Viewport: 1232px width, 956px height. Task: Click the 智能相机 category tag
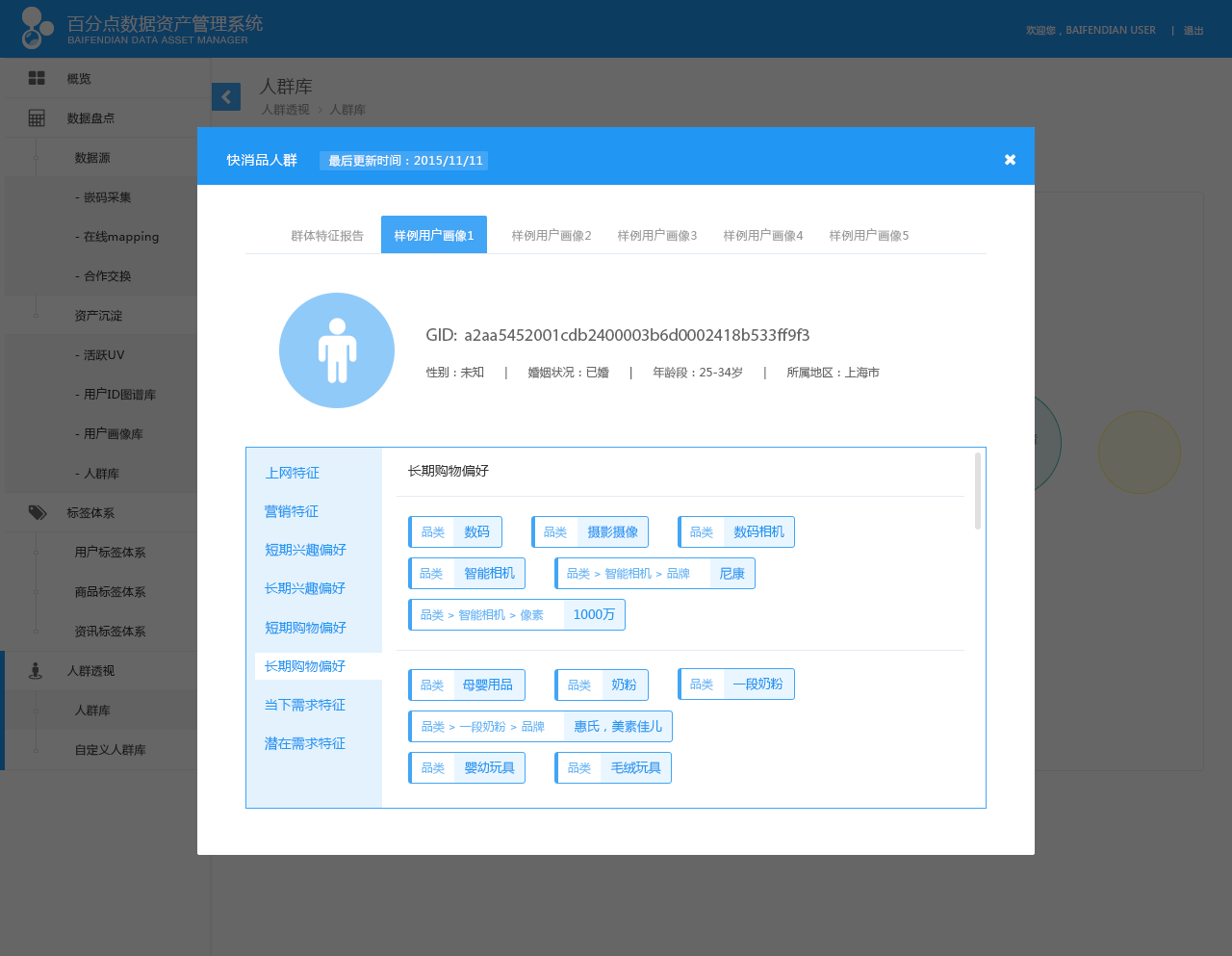(x=467, y=574)
